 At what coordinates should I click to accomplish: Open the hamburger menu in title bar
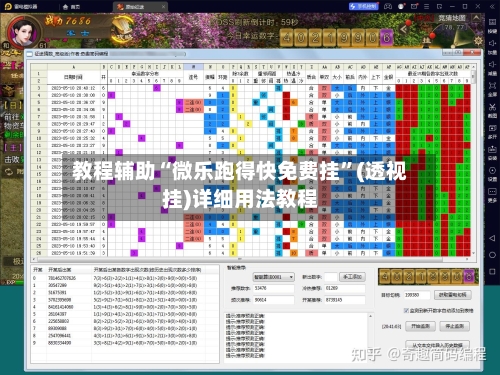click(427, 6)
